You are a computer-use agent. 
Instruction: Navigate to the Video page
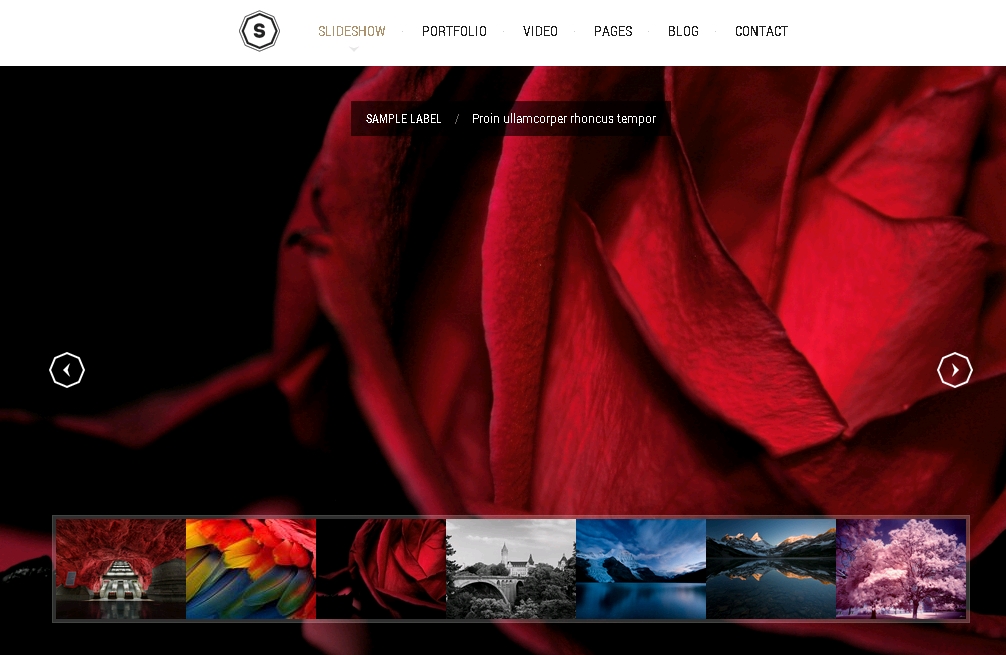[540, 31]
